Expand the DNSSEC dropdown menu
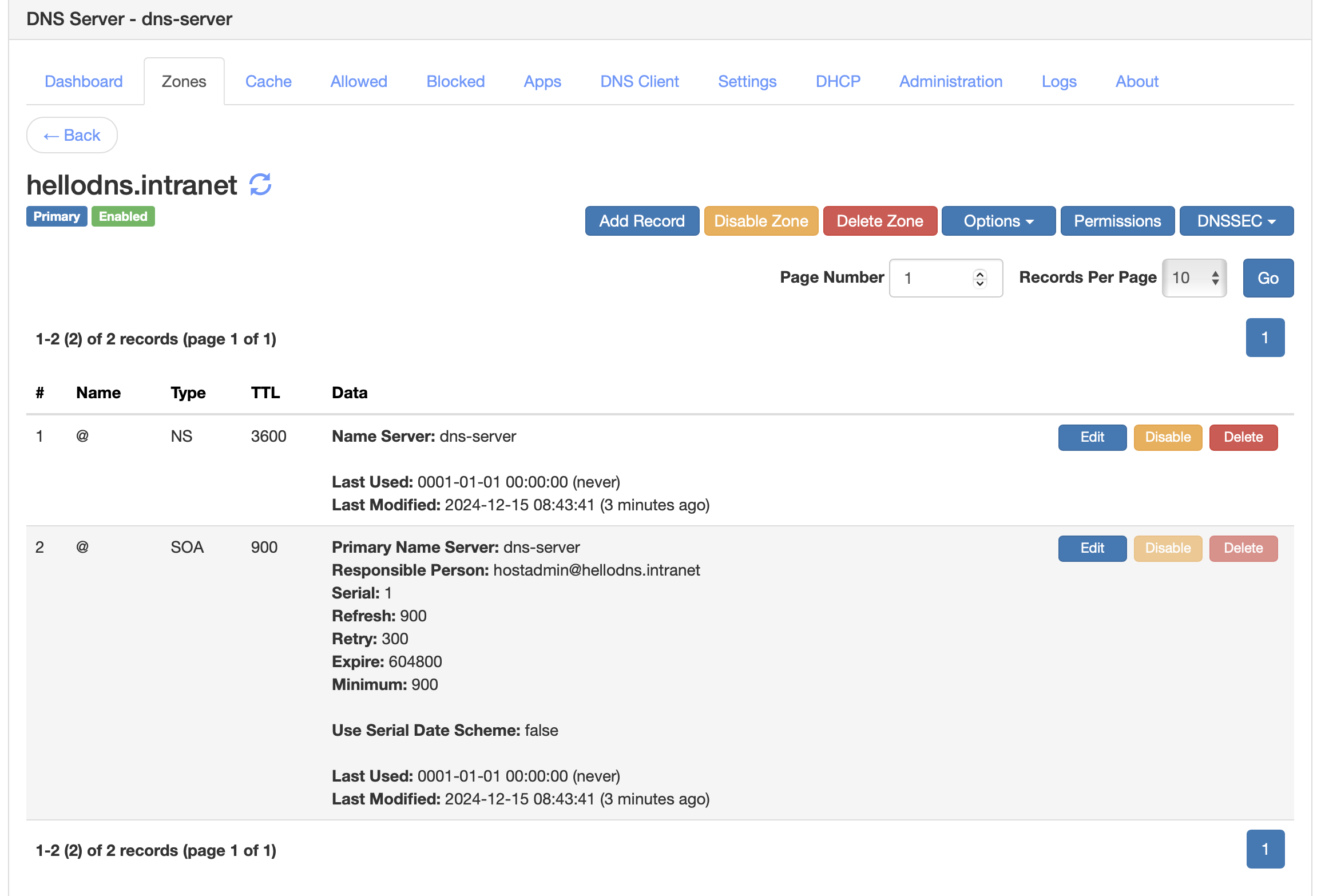 click(x=1236, y=221)
